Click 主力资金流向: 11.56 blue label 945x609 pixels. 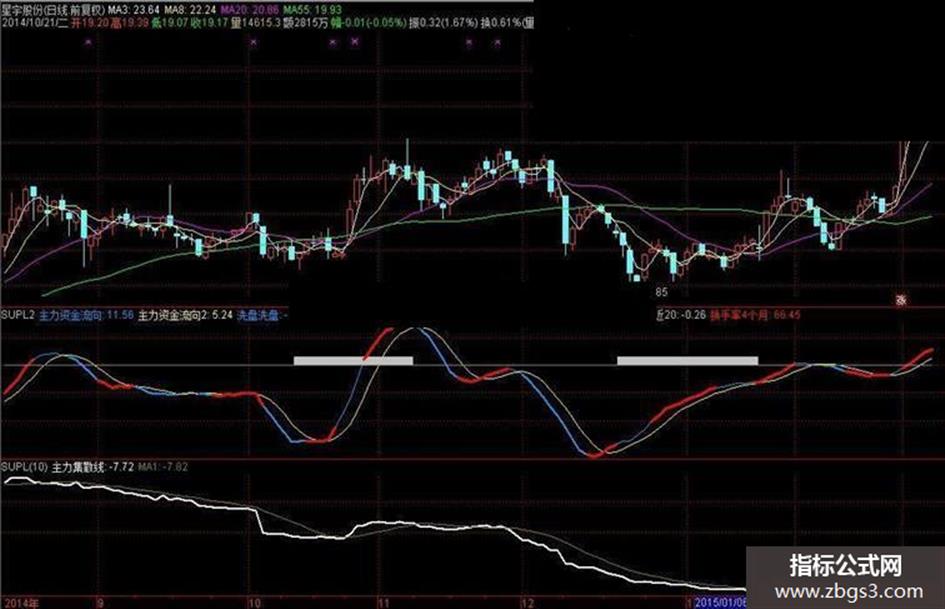pos(86,315)
